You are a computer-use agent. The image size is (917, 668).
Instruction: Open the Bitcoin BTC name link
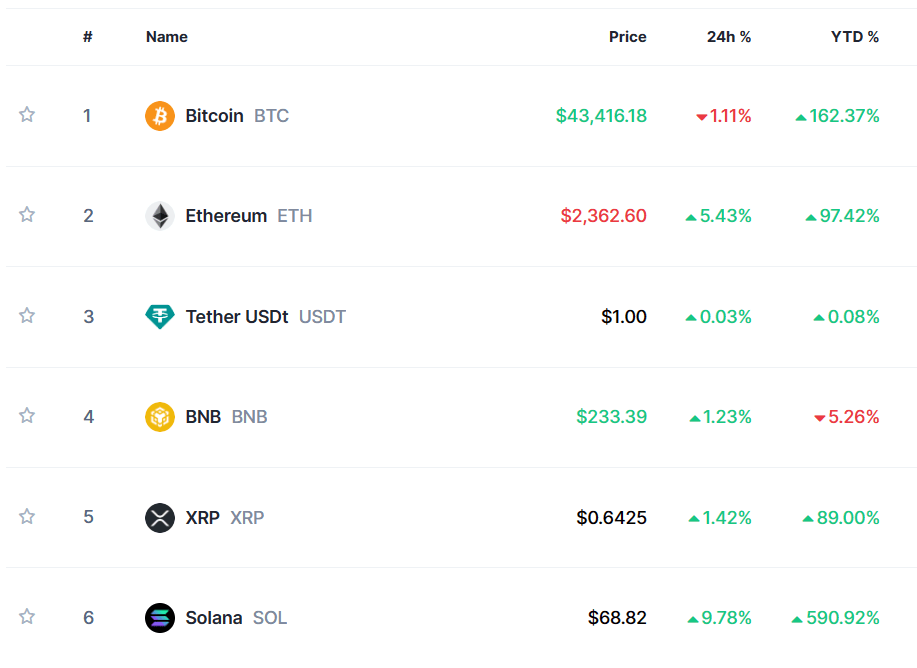tap(214, 115)
